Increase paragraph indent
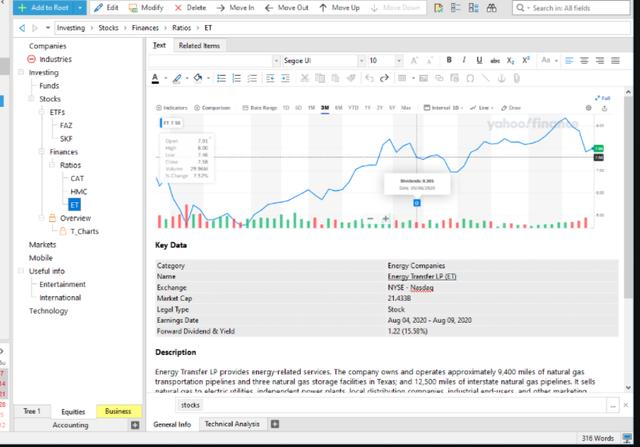The width and height of the screenshot is (640, 447). pyautogui.click(x=285, y=78)
